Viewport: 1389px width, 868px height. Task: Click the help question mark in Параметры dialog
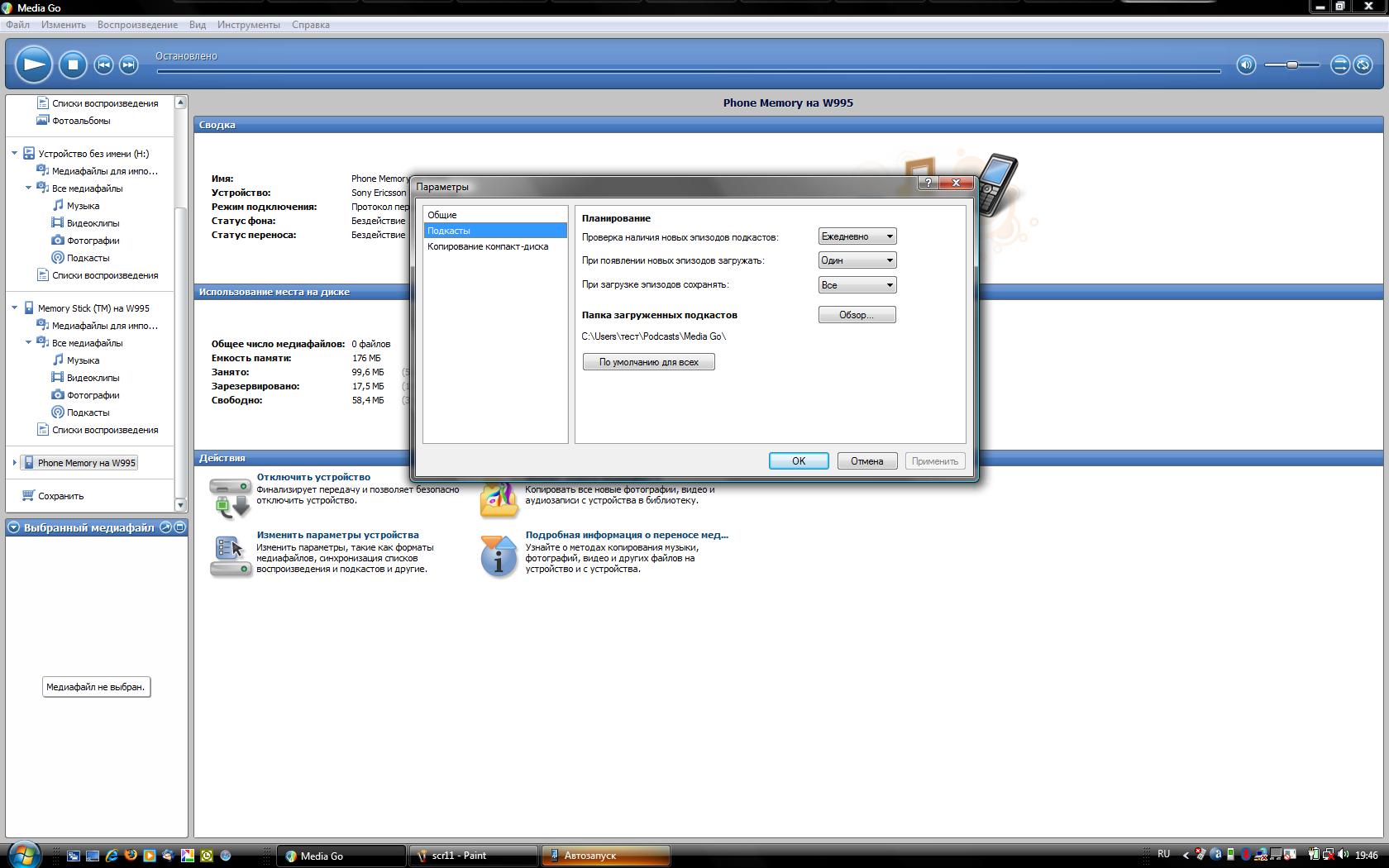pyautogui.click(x=928, y=183)
